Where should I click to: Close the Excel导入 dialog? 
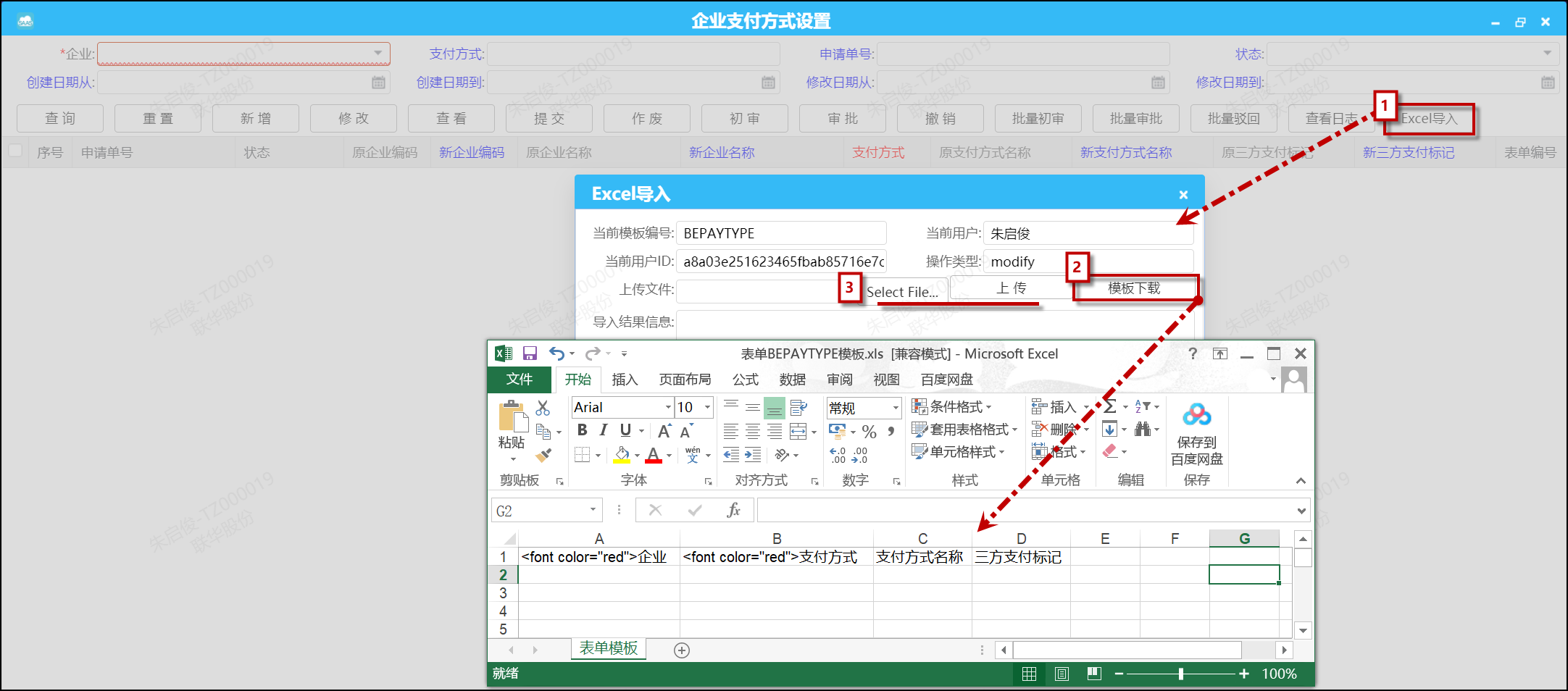1183,194
